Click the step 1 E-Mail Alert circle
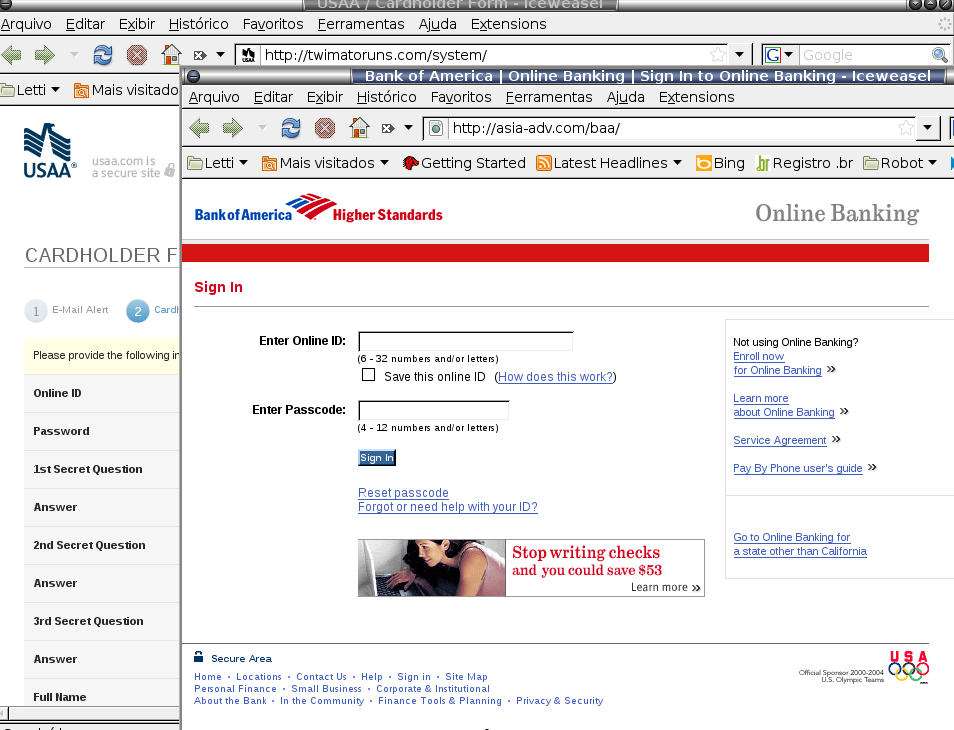Viewport: 954px width, 730px height. point(36,311)
